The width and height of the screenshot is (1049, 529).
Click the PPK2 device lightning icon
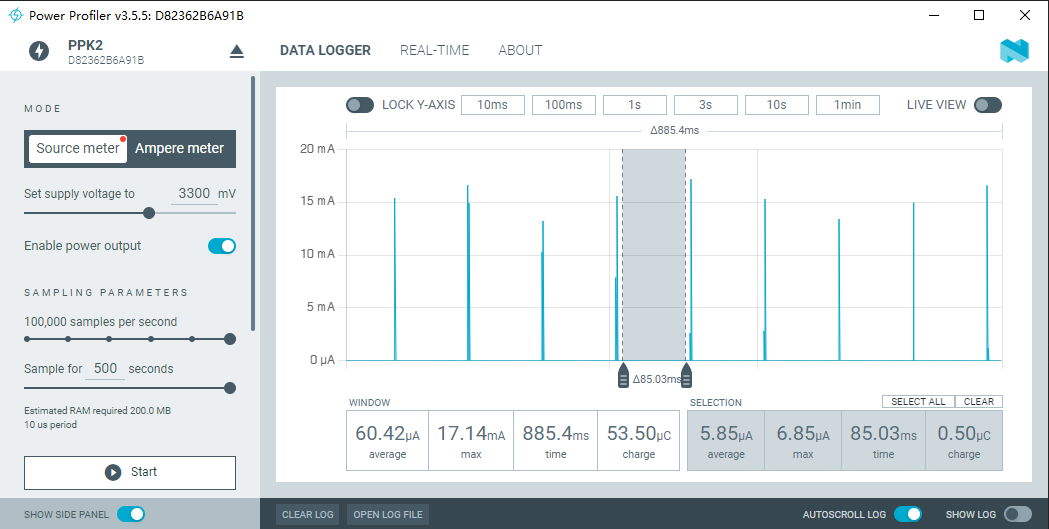pos(39,51)
